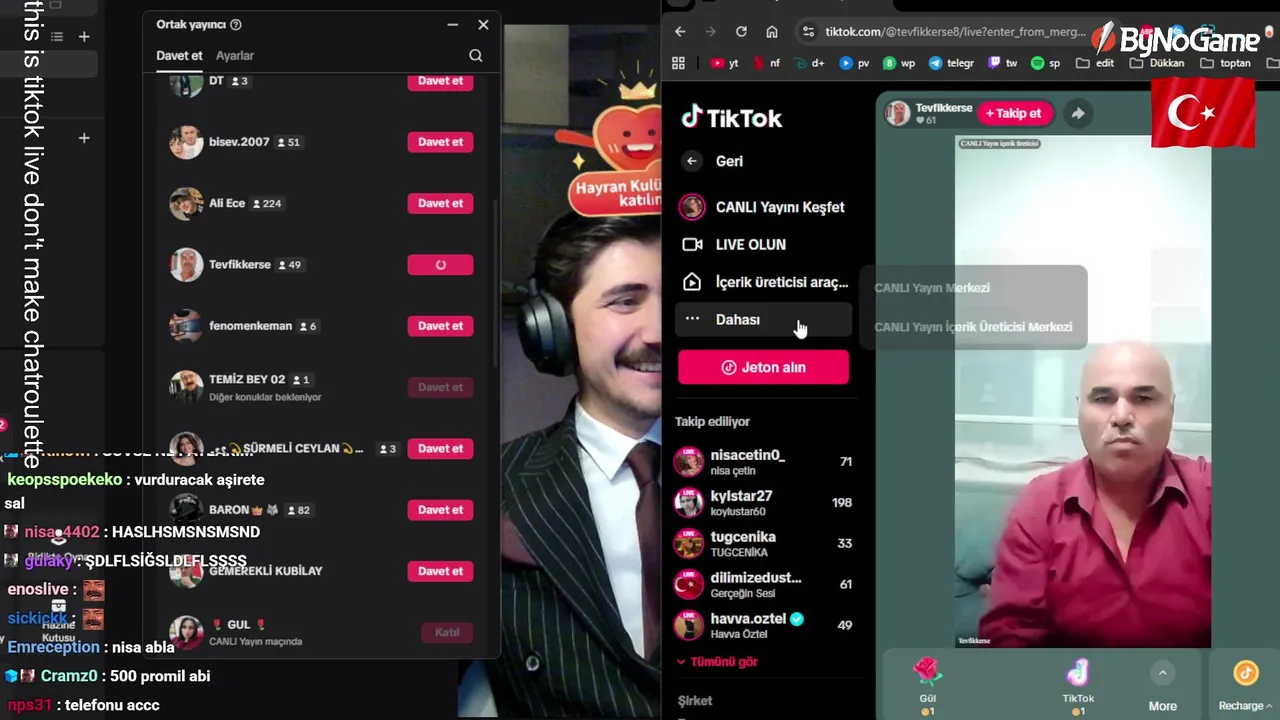Follow Tevfikkerse with Takip et button
The height and width of the screenshot is (720, 1280).
[x=1013, y=113]
